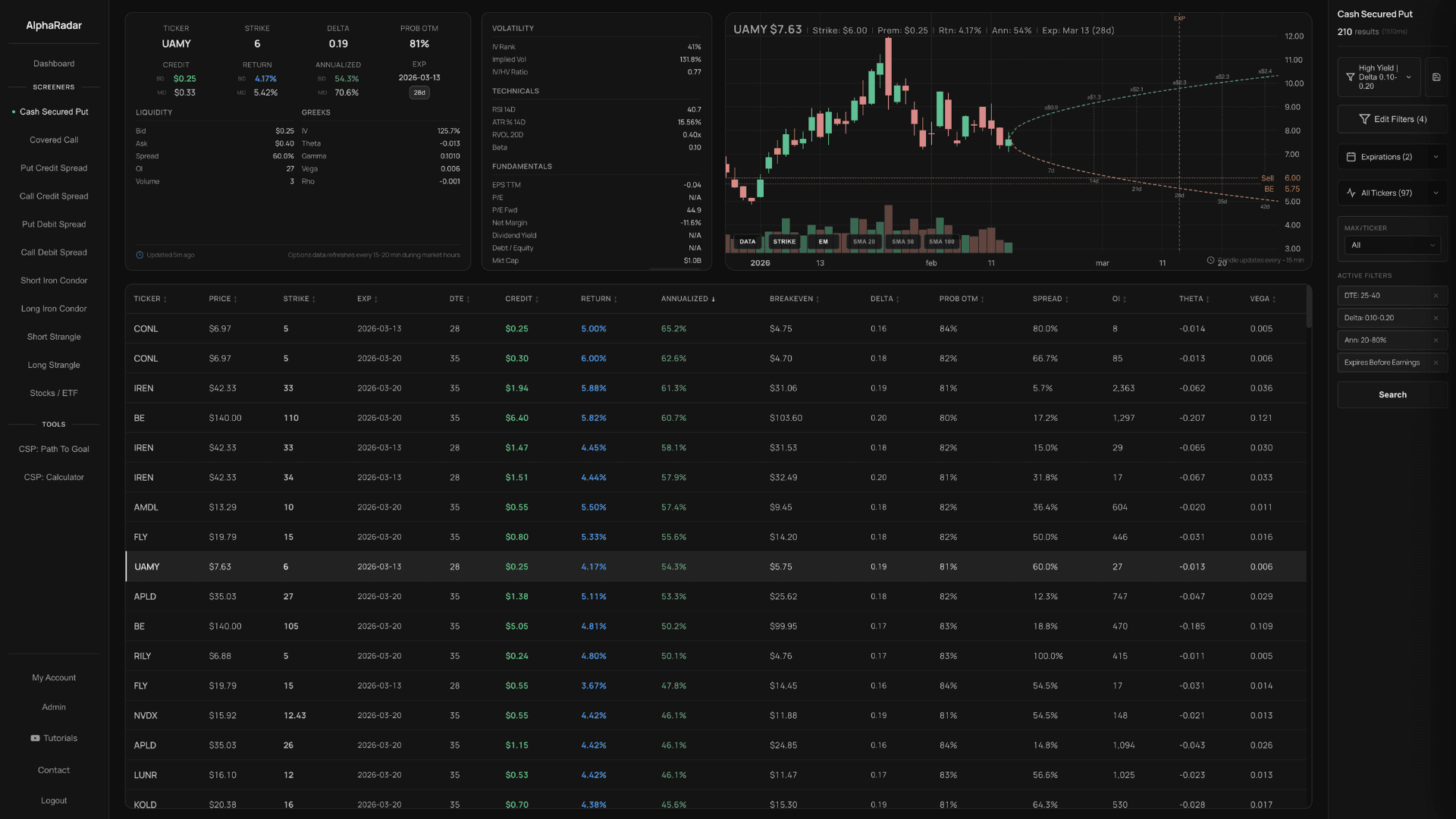Screen dimensions: 1456x819
Task: Toggle the SMA 20 chart overlay
Action: pyautogui.click(x=864, y=242)
